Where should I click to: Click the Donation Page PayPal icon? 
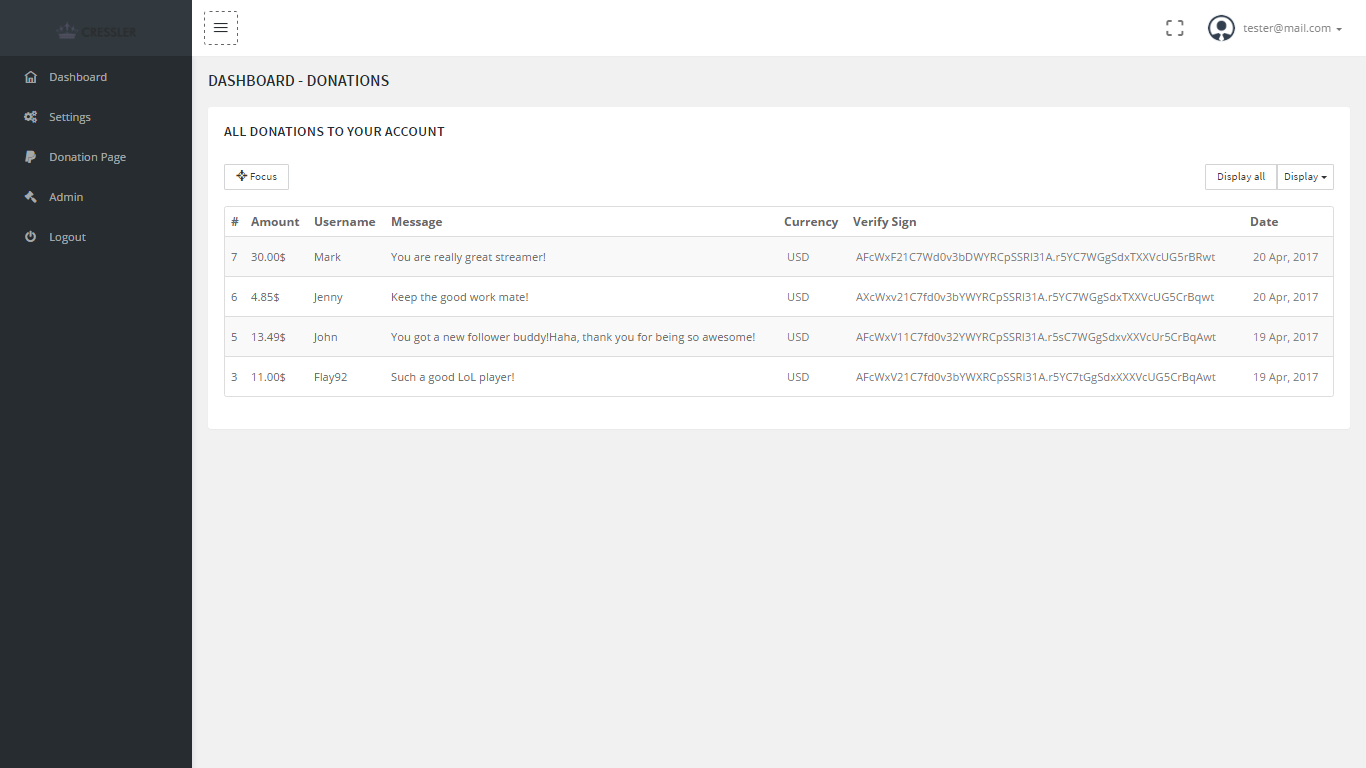(x=31, y=157)
